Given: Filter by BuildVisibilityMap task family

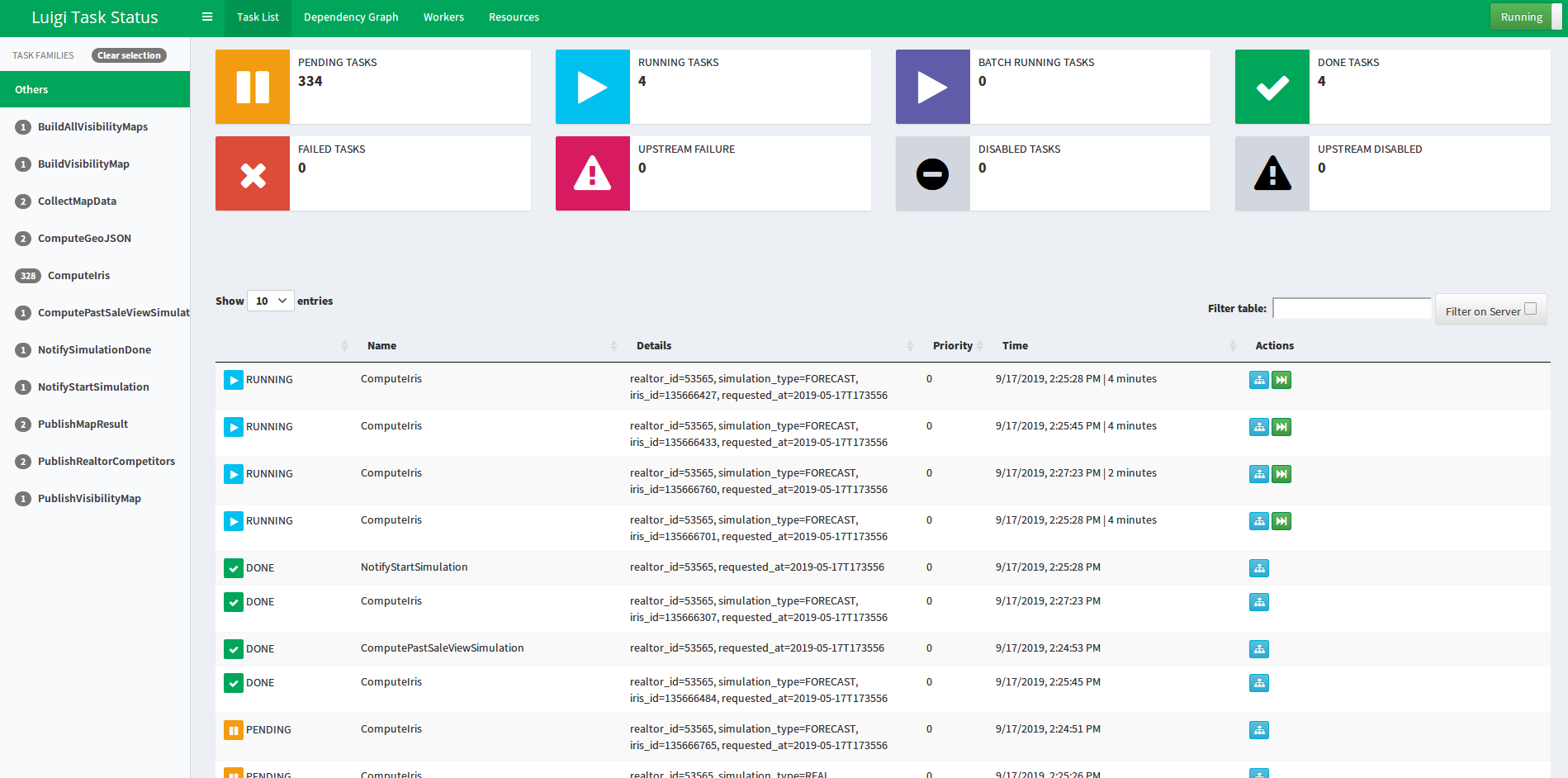Looking at the screenshot, I should (95, 164).
